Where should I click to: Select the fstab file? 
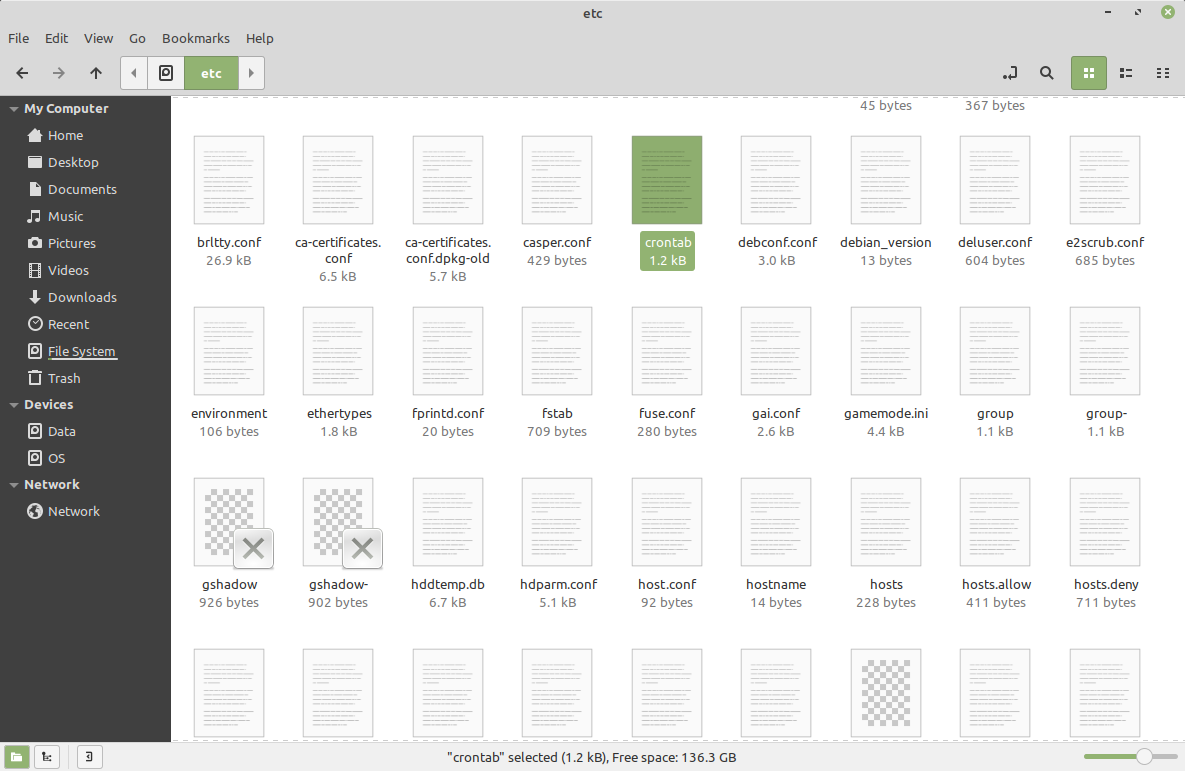click(x=557, y=351)
